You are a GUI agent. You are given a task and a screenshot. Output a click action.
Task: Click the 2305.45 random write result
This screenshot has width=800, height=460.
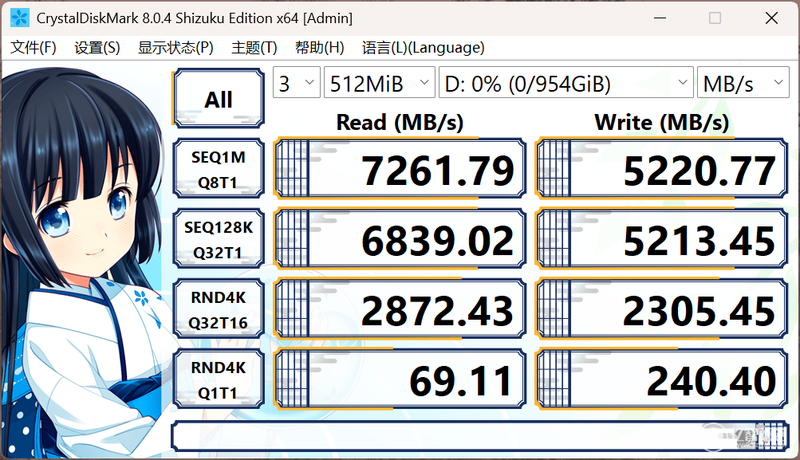(x=662, y=309)
